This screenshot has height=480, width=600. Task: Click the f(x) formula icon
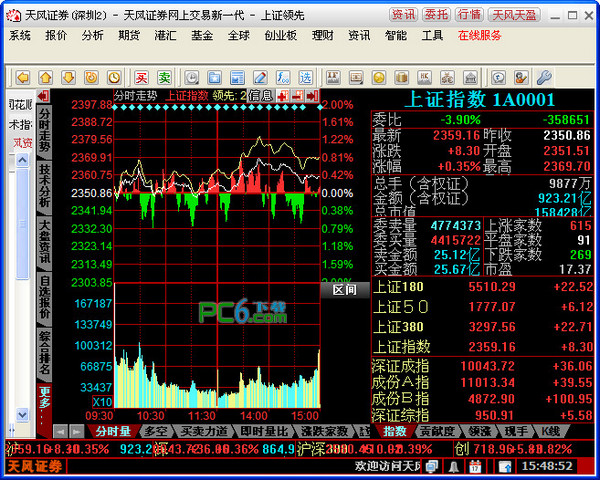click(283, 78)
